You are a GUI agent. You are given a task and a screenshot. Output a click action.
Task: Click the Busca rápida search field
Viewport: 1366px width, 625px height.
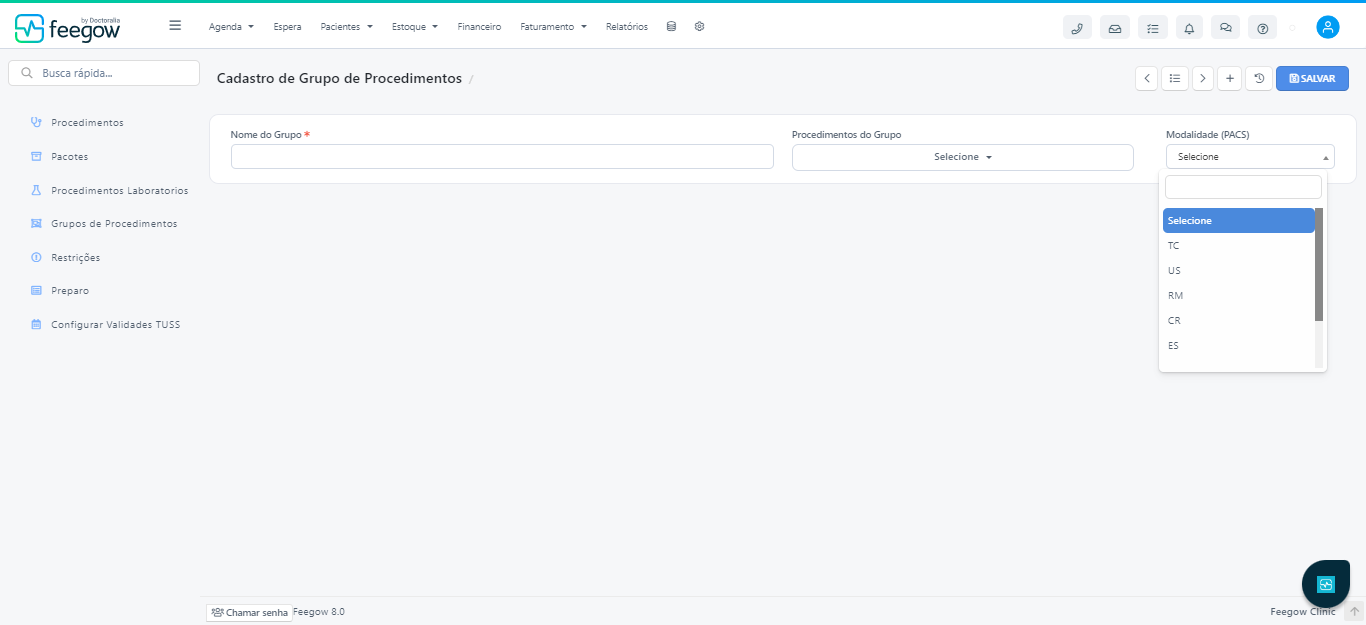click(104, 73)
